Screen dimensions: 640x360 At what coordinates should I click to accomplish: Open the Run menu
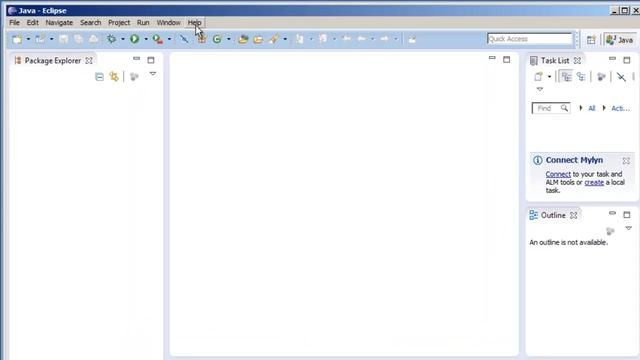tap(143, 22)
